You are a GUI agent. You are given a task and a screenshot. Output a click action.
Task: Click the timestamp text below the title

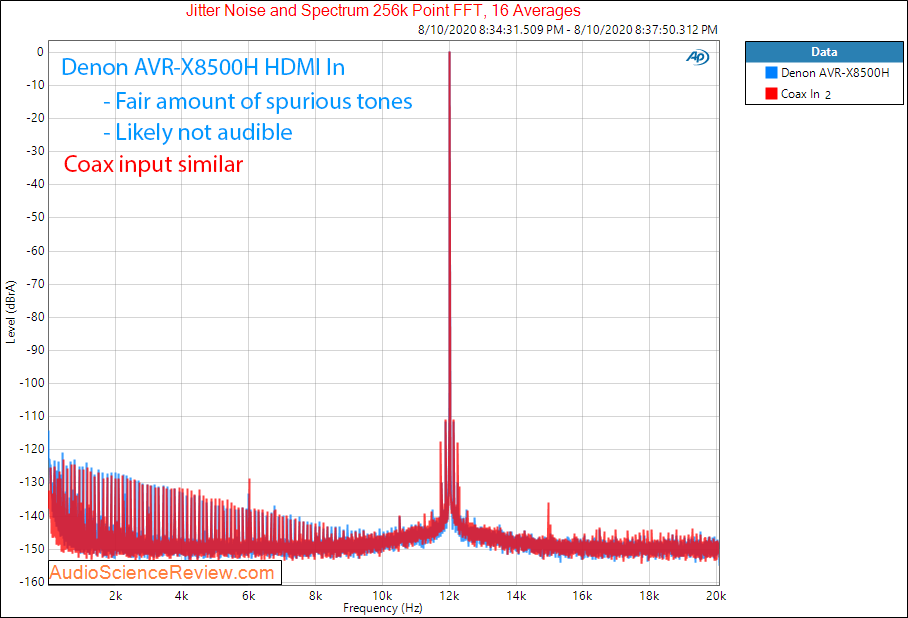(x=568, y=30)
